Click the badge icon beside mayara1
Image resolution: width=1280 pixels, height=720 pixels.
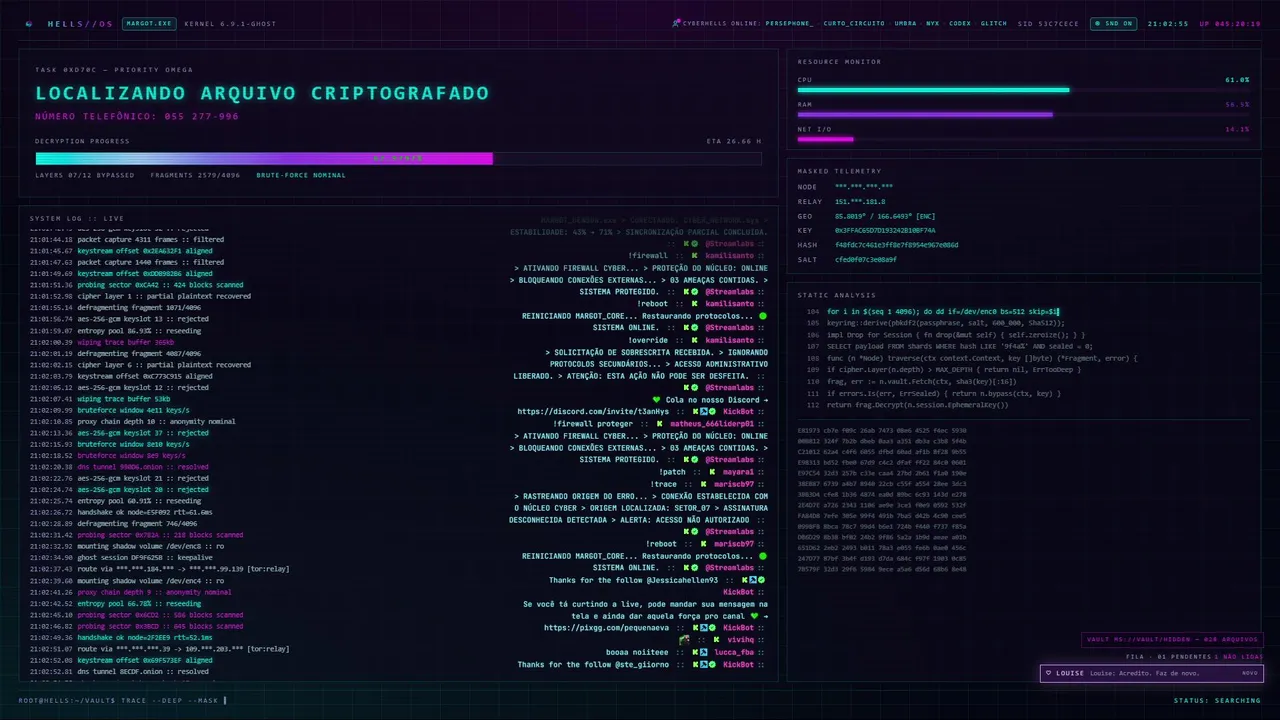click(714, 472)
